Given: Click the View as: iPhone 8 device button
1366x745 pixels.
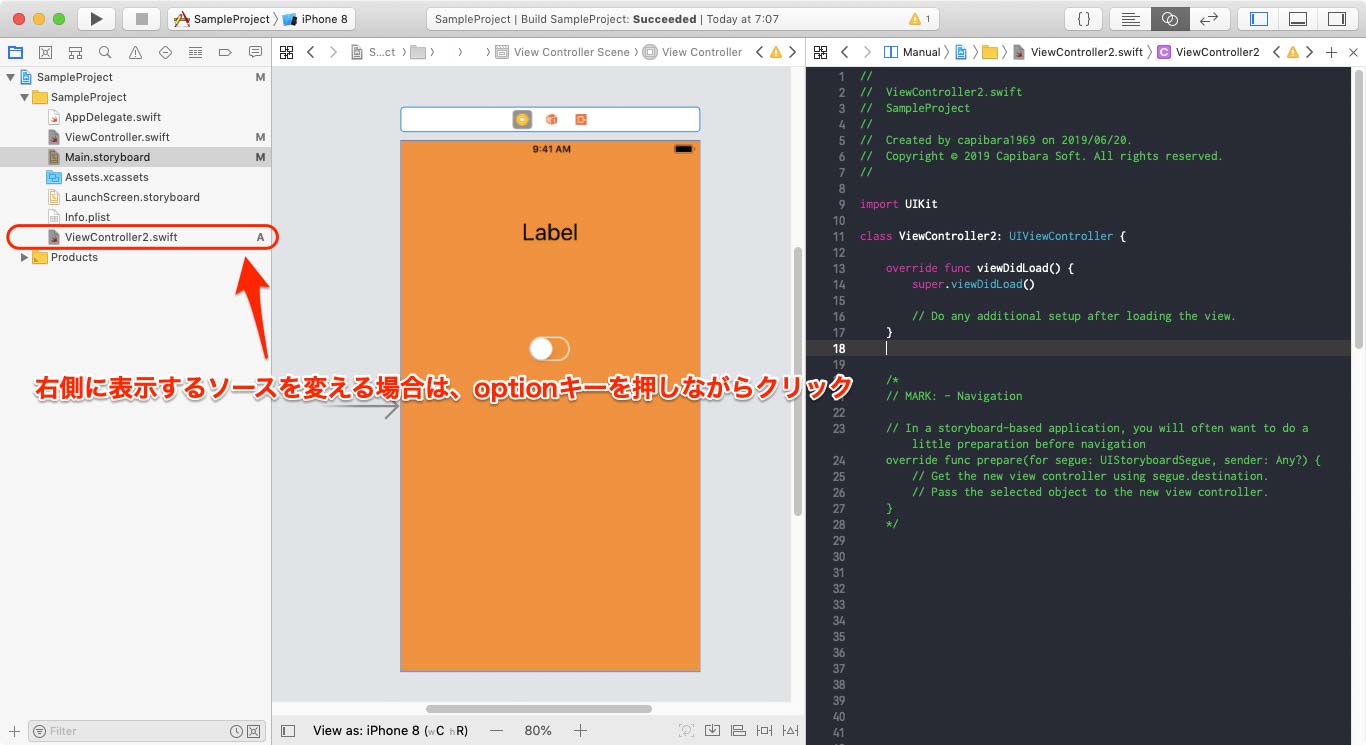Looking at the screenshot, I should pos(390,731).
